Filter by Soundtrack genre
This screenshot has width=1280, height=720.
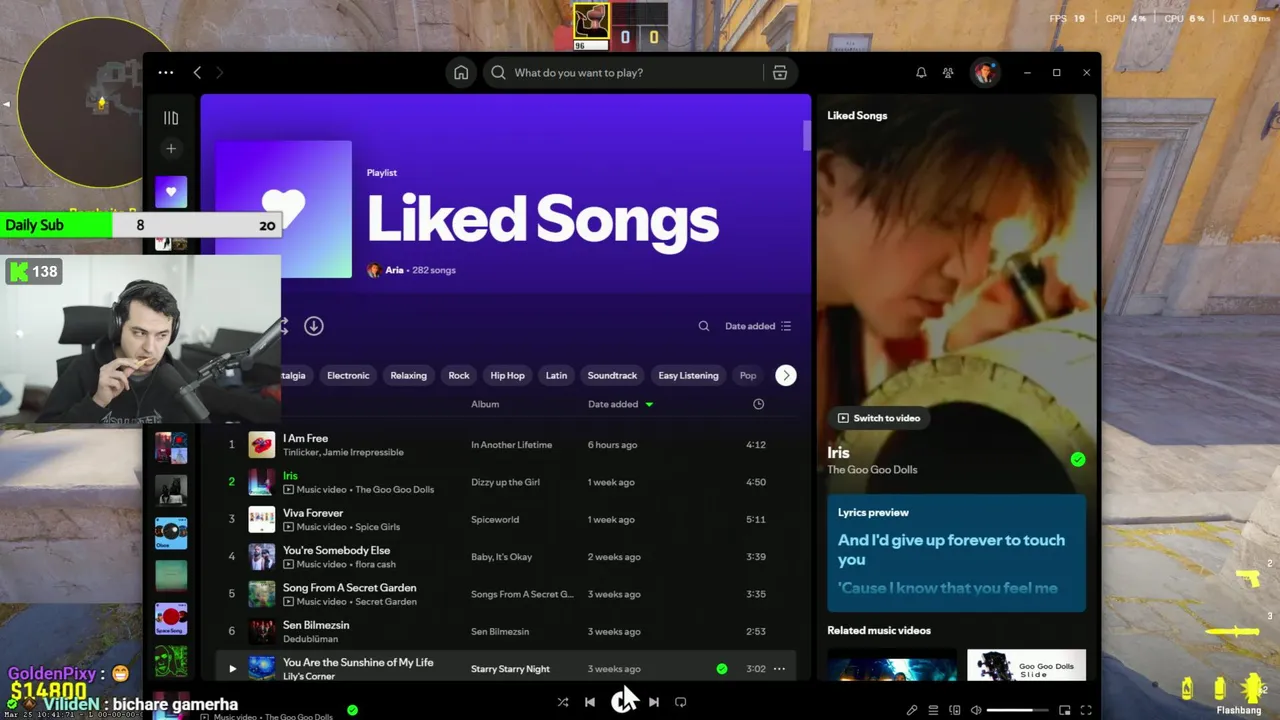coord(612,376)
